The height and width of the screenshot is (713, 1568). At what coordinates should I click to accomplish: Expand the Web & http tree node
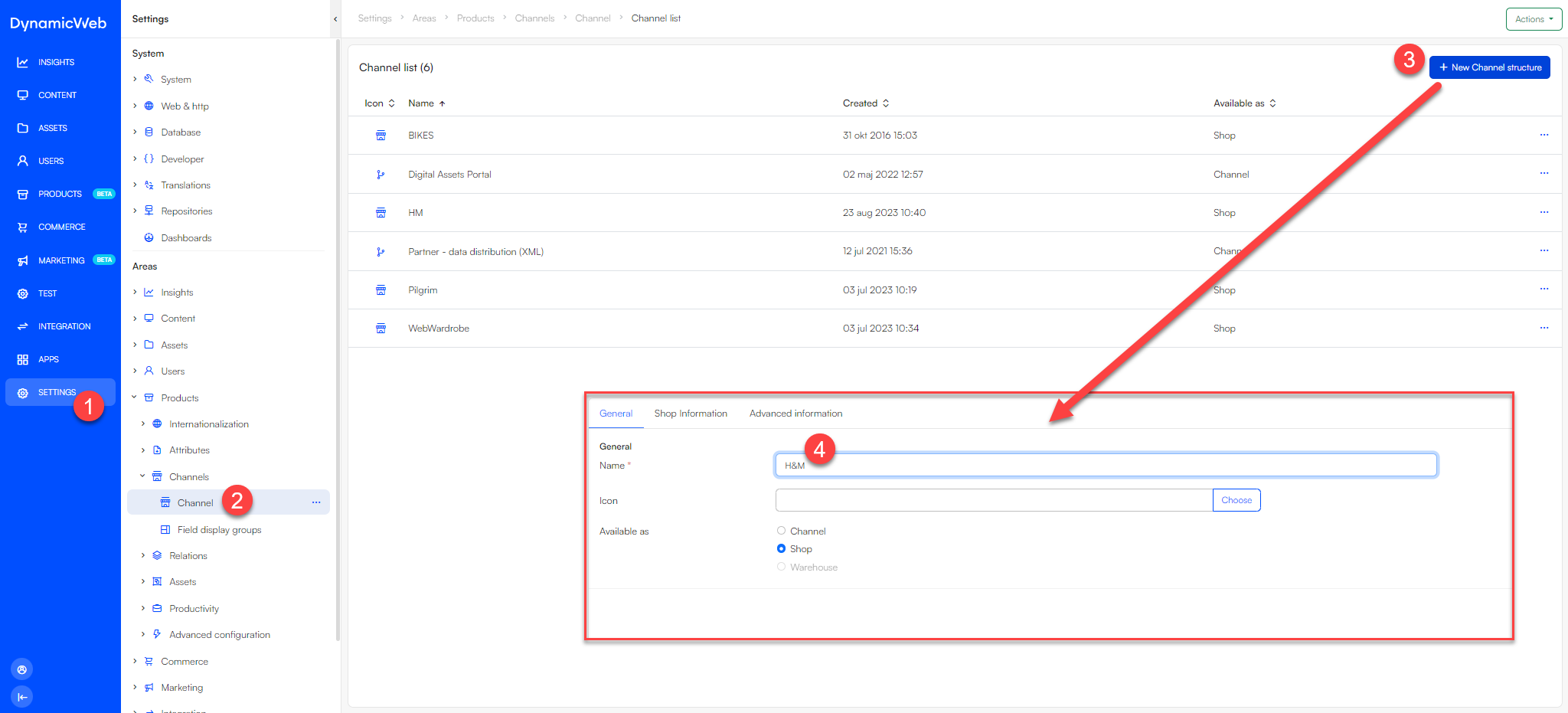(136, 106)
